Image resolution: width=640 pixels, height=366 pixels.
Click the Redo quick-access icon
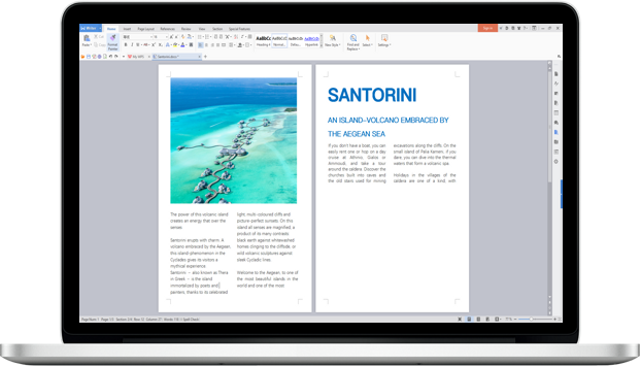tap(116, 56)
